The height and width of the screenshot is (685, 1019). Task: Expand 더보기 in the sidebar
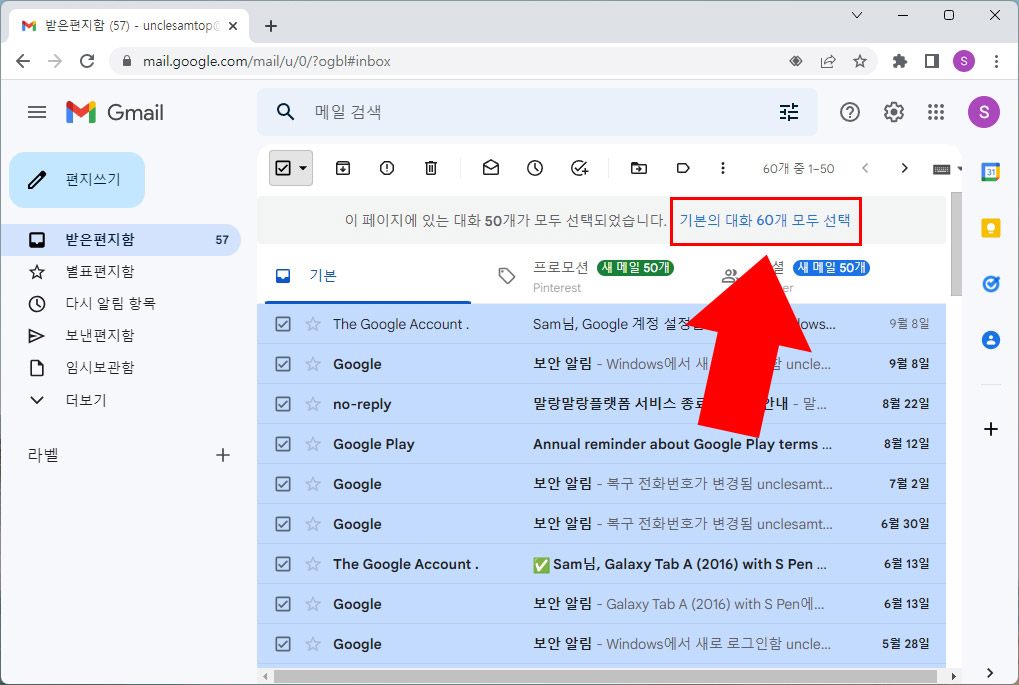[86, 400]
